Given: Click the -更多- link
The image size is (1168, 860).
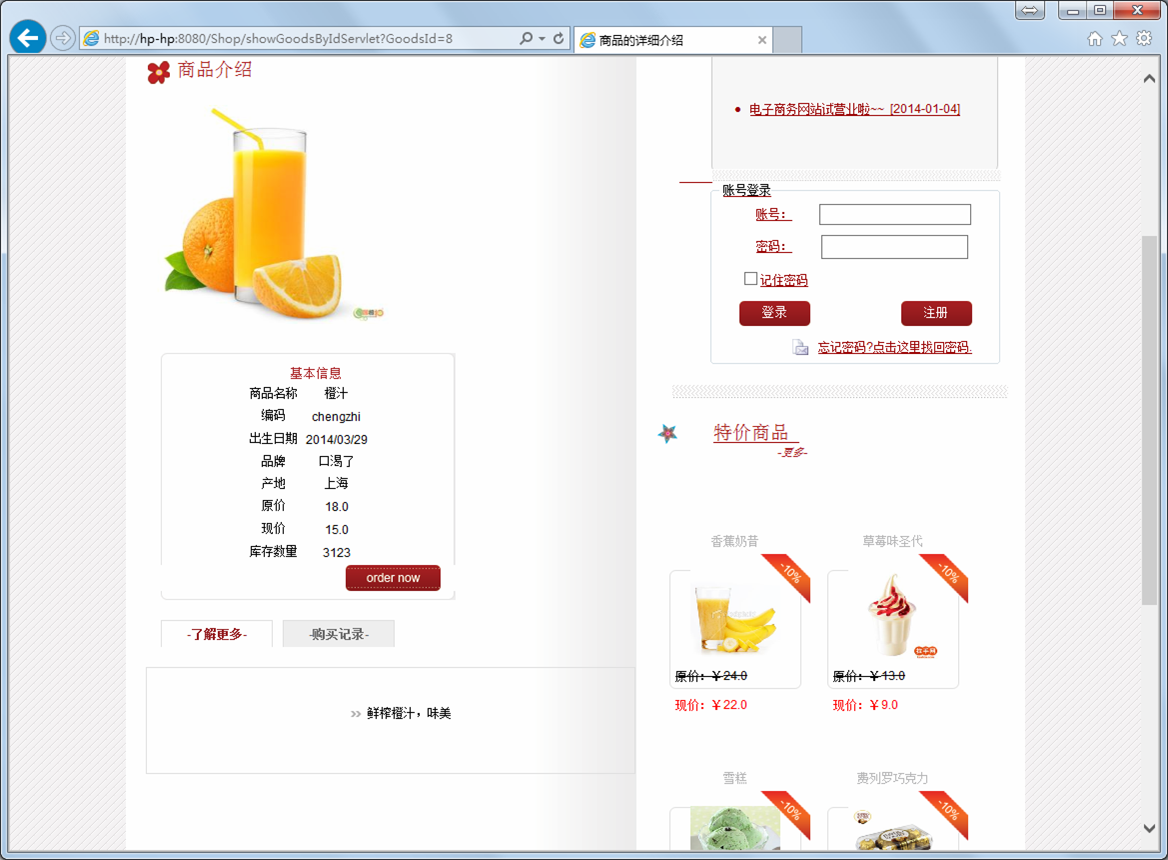Looking at the screenshot, I should pos(792,453).
